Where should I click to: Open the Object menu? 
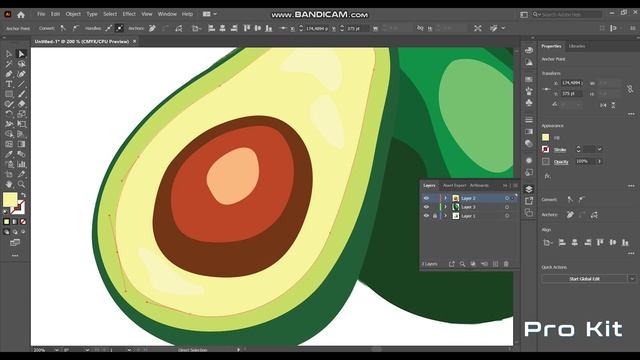[73, 14]
